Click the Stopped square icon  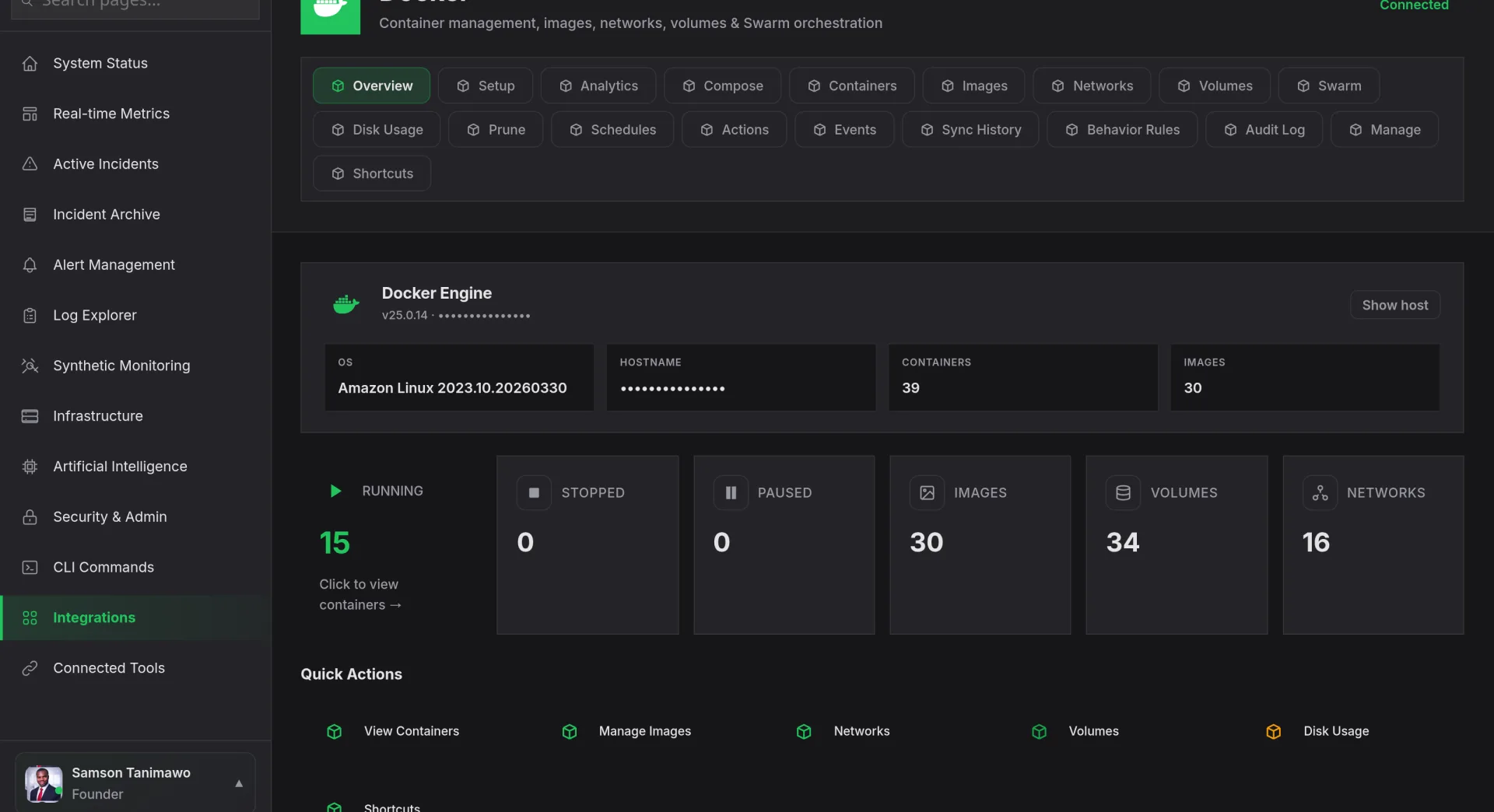pyautogui.click(x=534, y=492)
